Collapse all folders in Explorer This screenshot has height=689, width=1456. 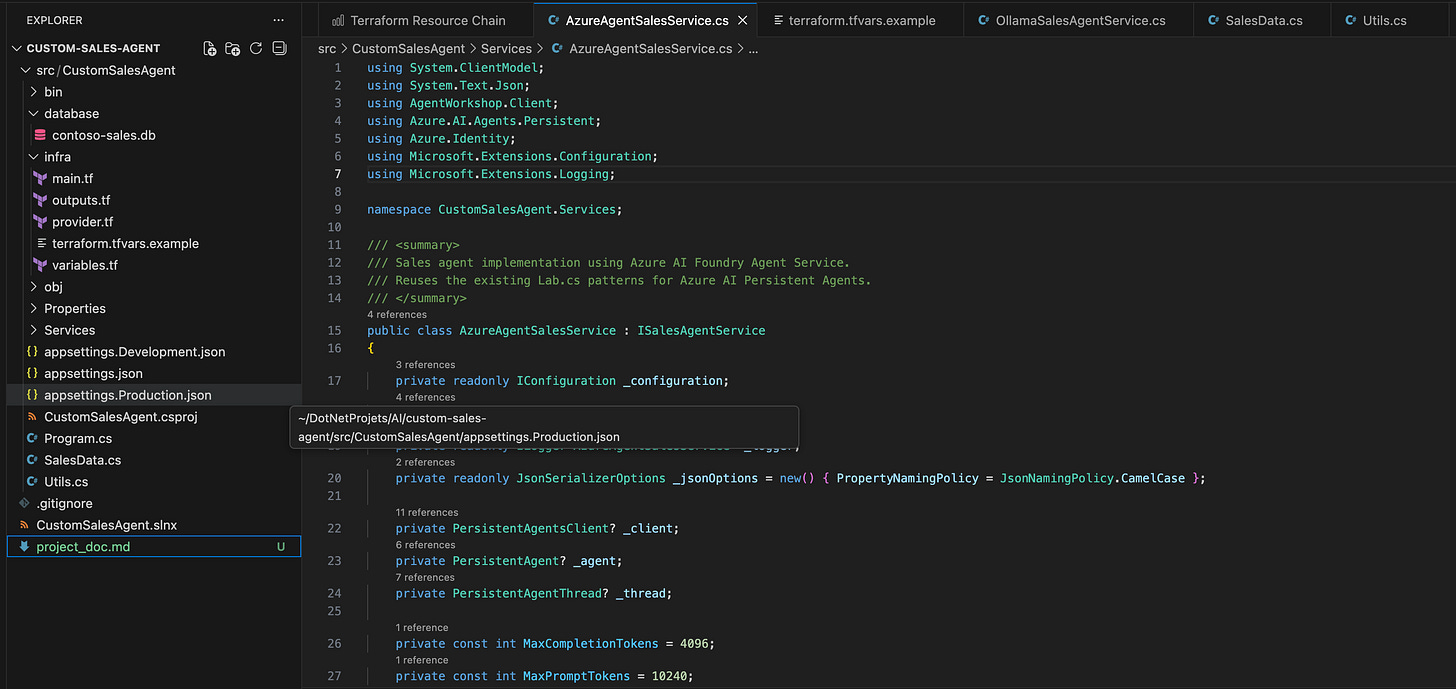pos(279,48)
